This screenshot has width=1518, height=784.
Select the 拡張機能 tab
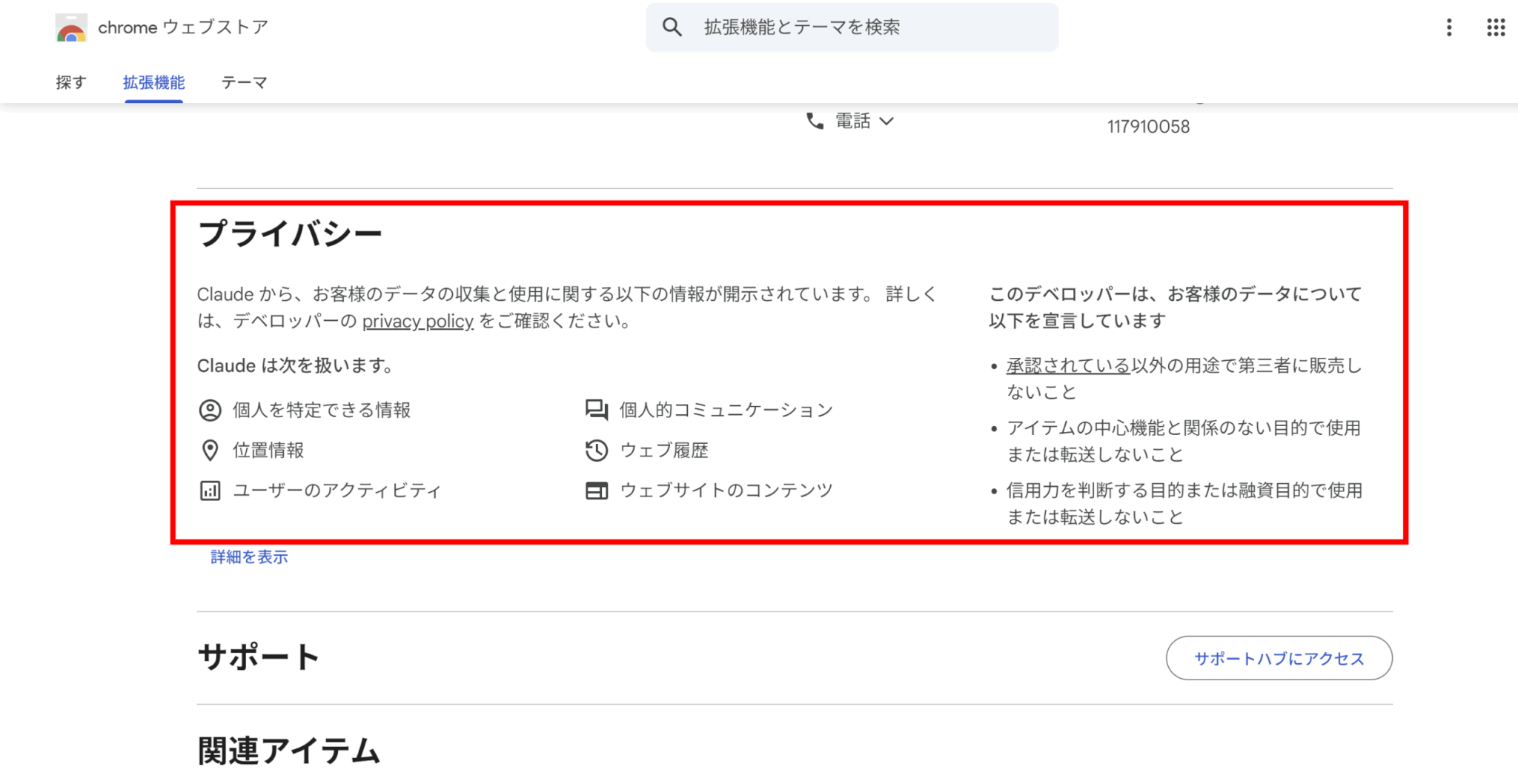click(153, 82)
